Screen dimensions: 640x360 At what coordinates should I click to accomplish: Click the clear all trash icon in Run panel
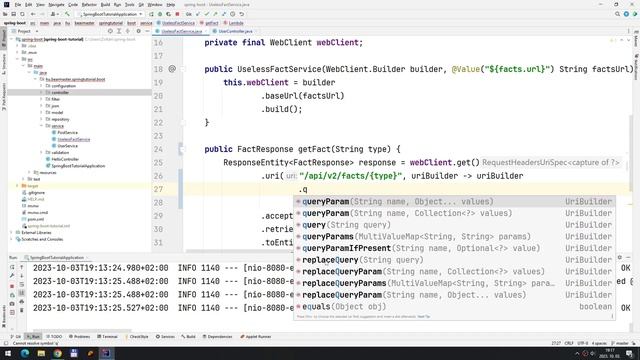pyautogui.click(x=22, y=311)
